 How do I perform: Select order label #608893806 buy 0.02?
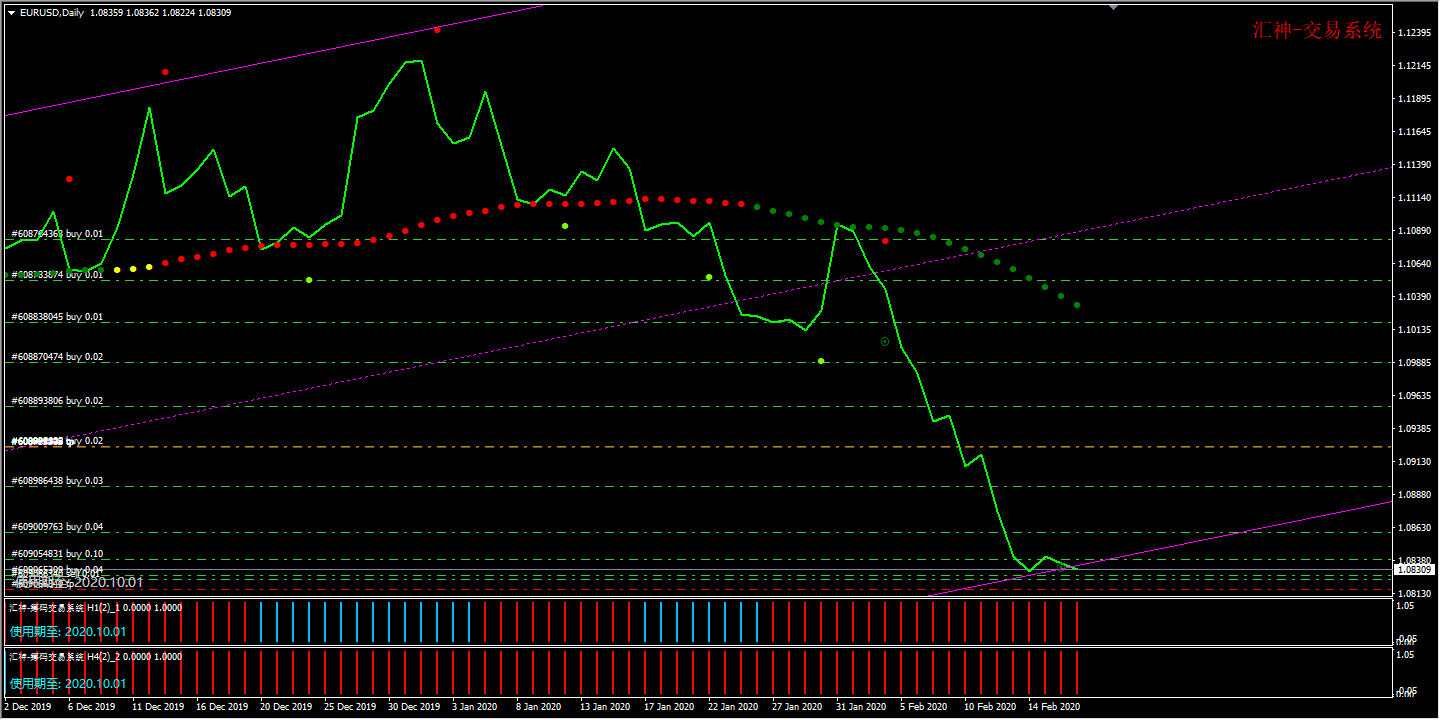57,401
